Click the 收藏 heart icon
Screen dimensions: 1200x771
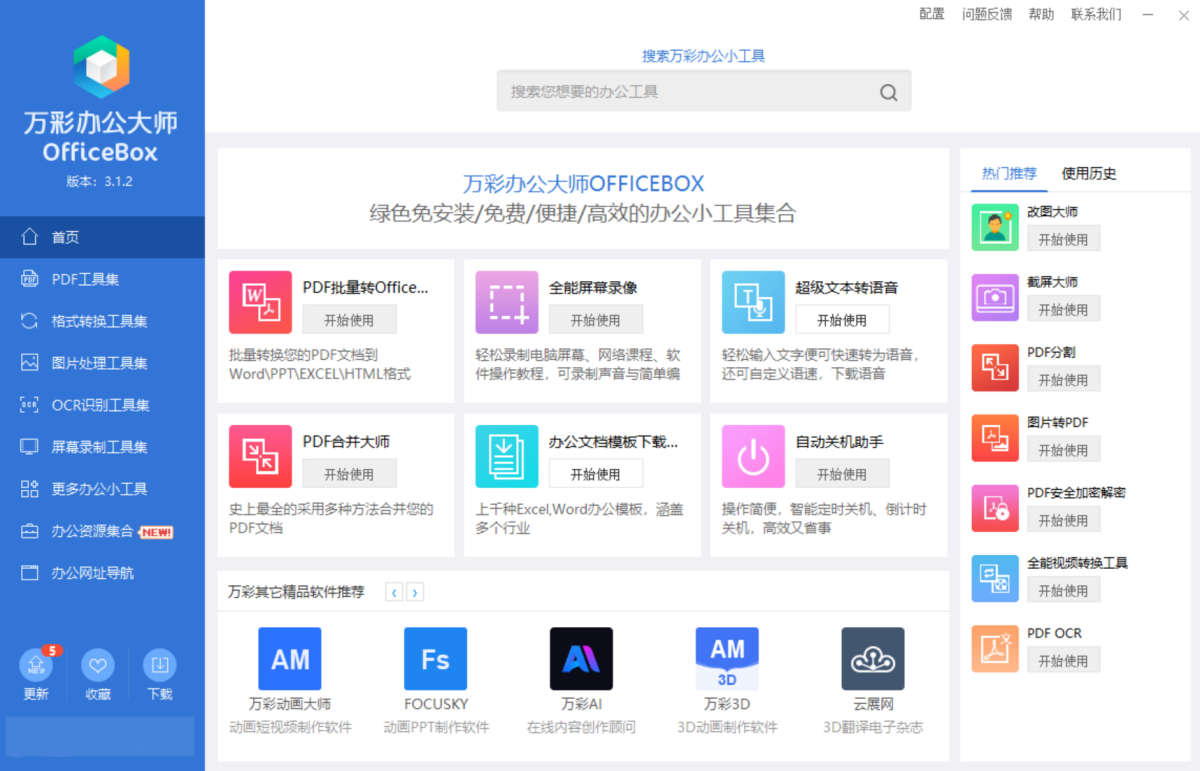(98, 666)
